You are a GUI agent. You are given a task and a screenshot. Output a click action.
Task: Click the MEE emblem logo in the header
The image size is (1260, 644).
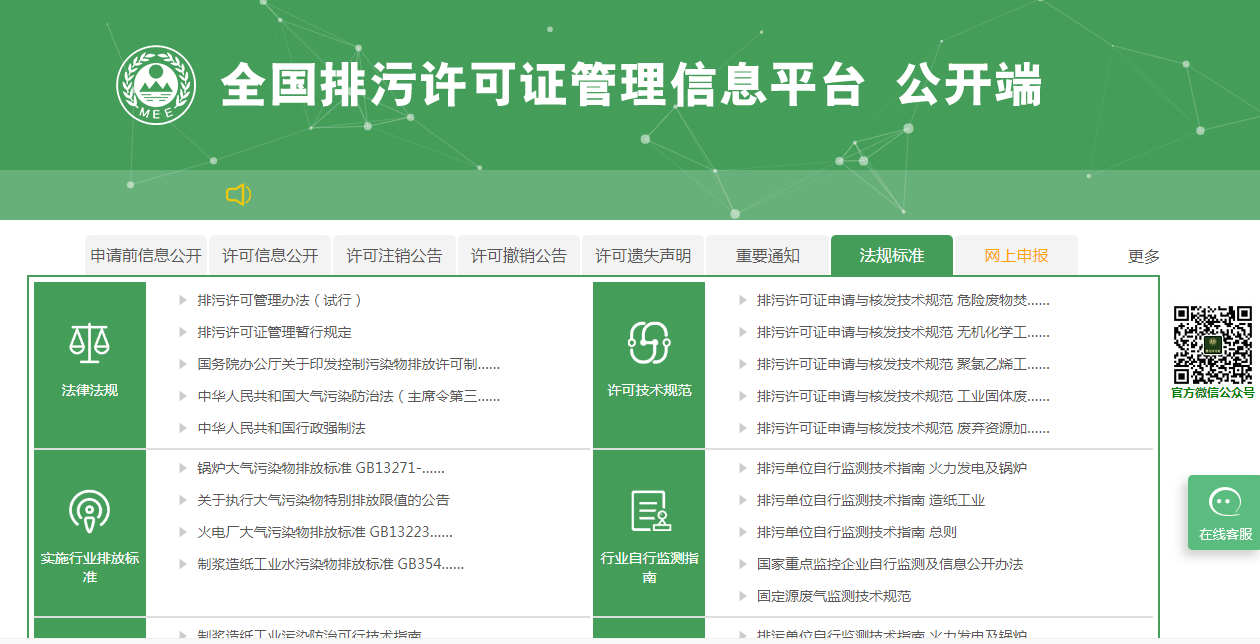pyautogui.click(x=155, y=83)
